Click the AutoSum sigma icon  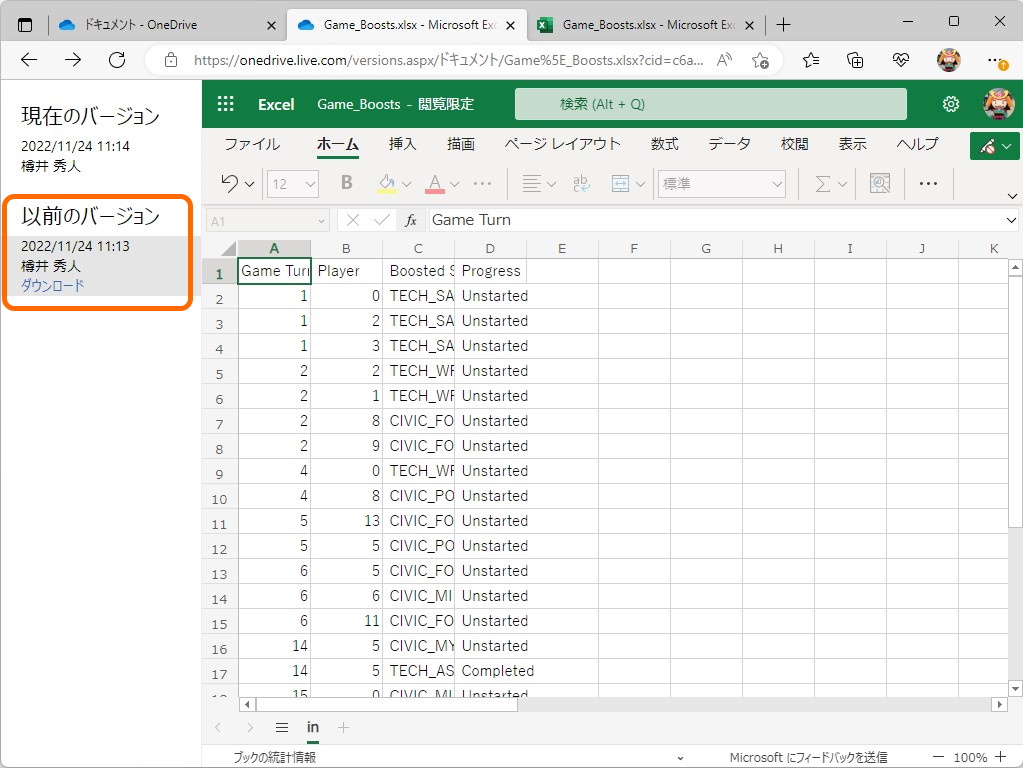[823, 183]
